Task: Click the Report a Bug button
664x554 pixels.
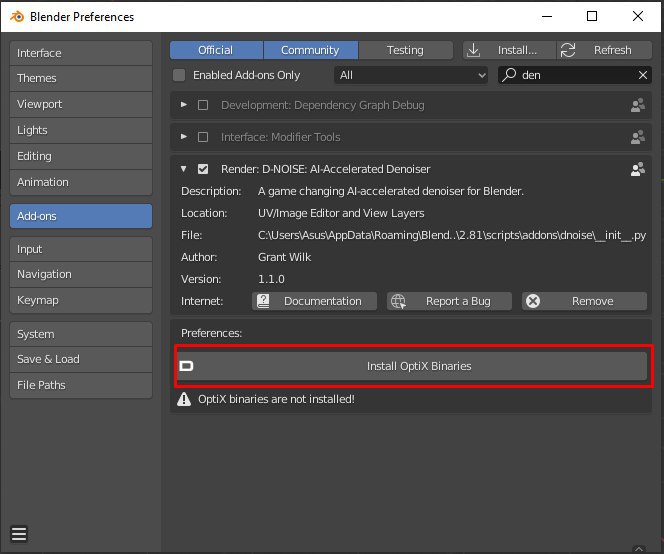Action: 449,301
